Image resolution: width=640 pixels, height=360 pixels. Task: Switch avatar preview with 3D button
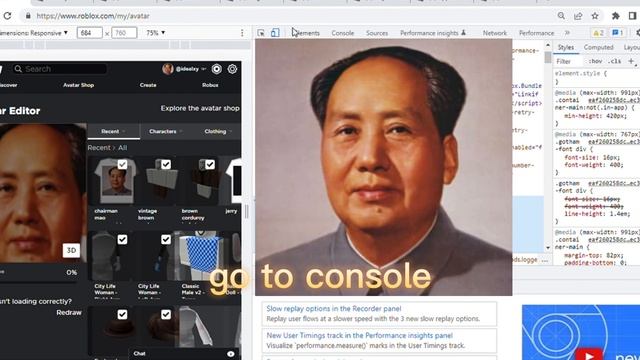coord(71,250)
